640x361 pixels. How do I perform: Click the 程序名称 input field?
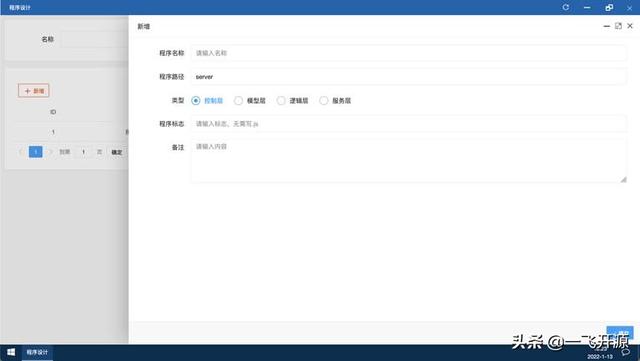[x=409, y=53]
